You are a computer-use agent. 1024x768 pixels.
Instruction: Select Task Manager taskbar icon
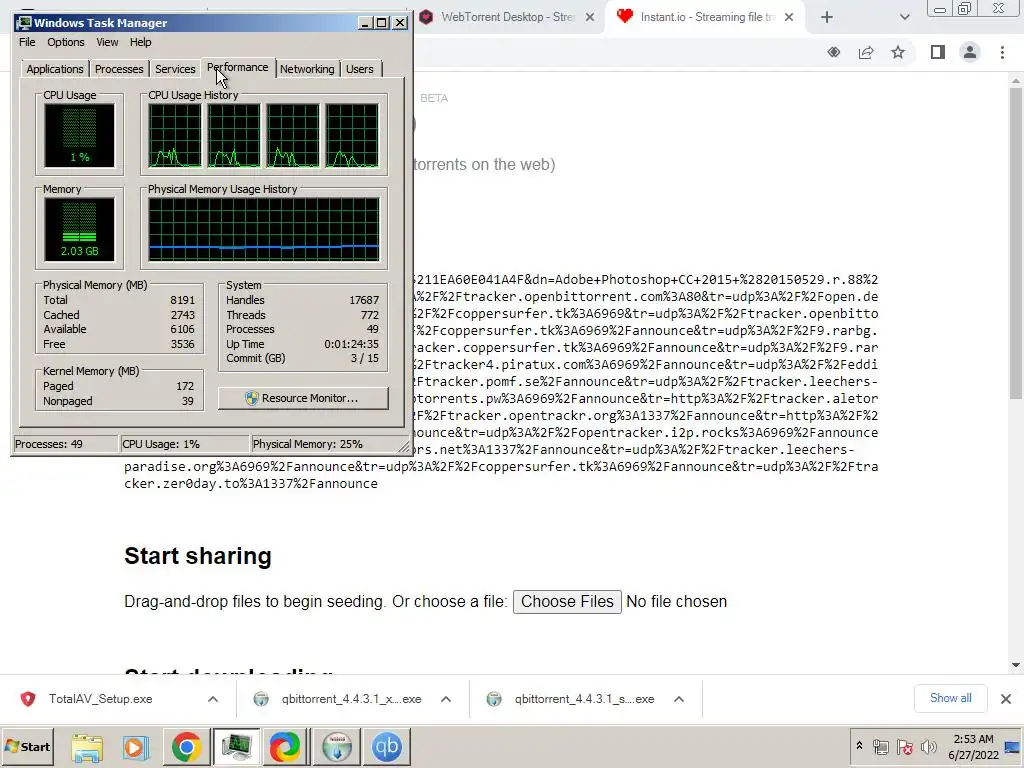coord(236,747)
